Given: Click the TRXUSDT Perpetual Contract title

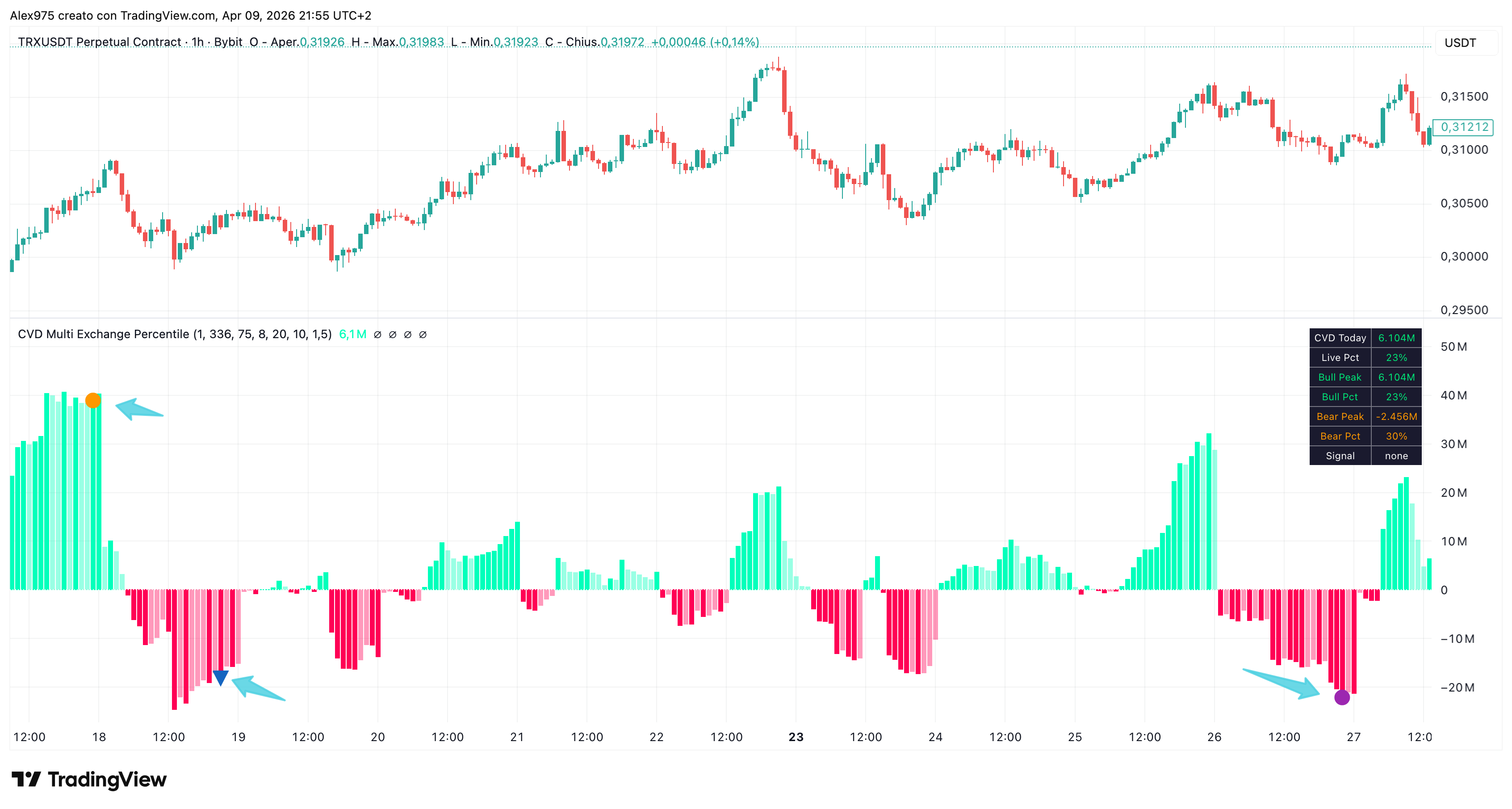Looking at the screenshot, I should (x=99, y=42).
